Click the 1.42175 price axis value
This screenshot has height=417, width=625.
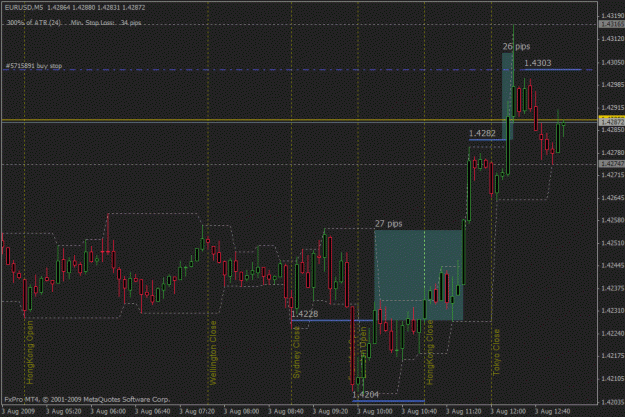tap(612, 356)
